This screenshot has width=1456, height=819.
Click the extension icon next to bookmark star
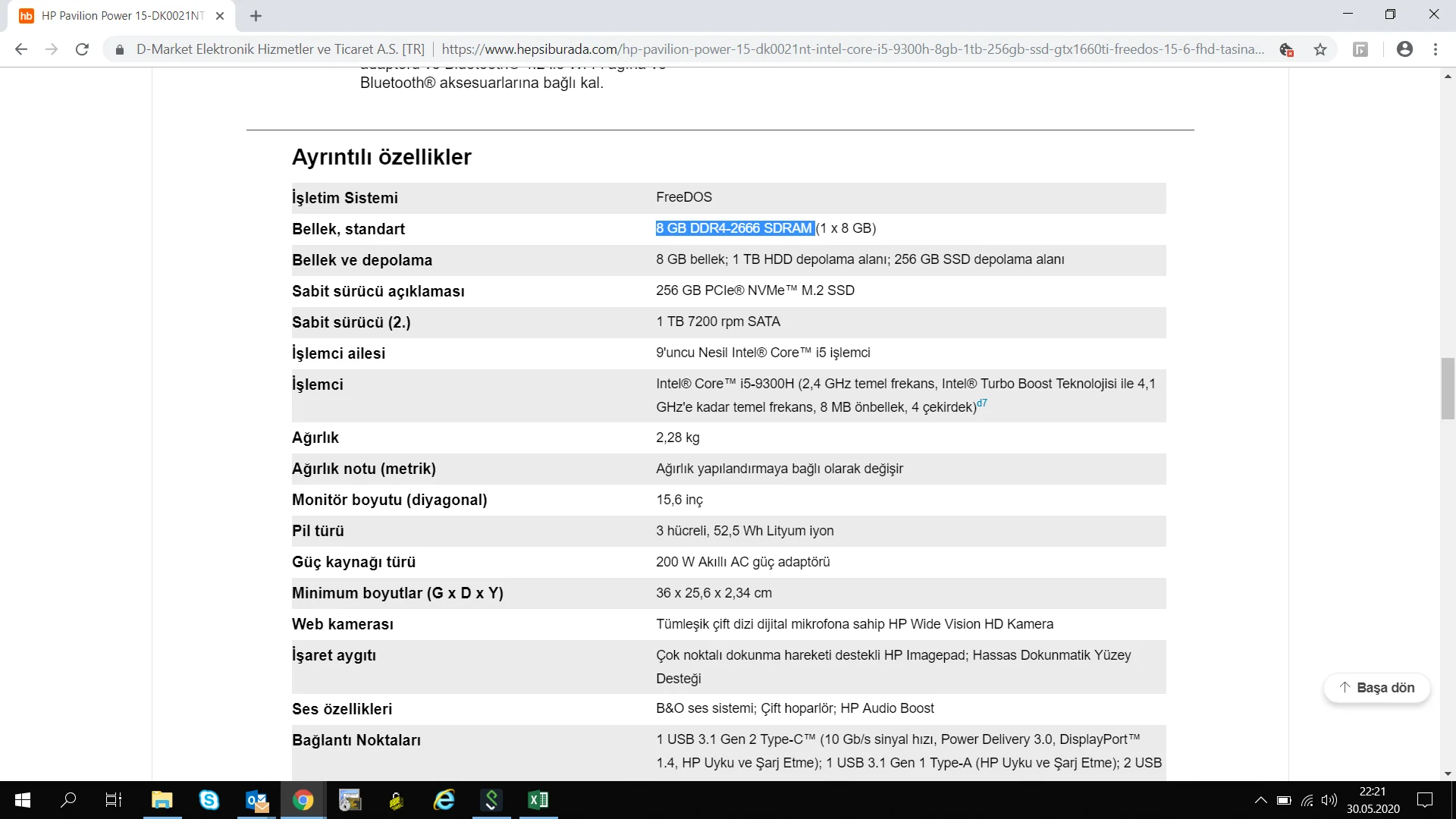click(1360, 49)
